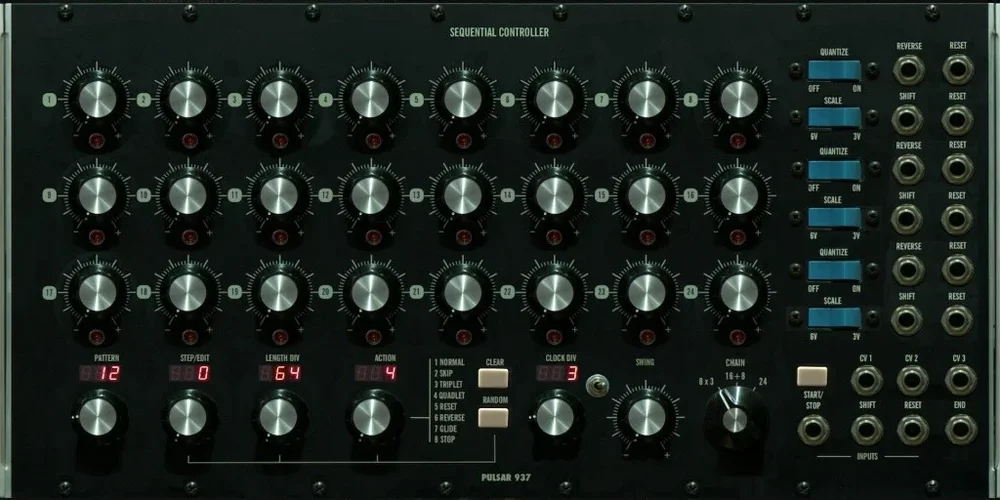Click the '16+8' Chain position label

735,376
